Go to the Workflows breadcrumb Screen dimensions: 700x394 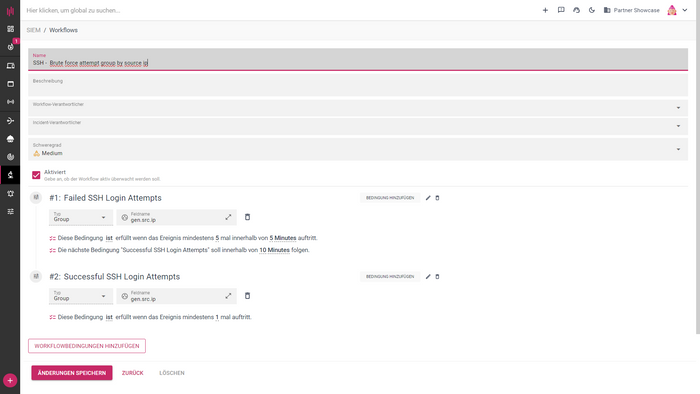point(63,30)
